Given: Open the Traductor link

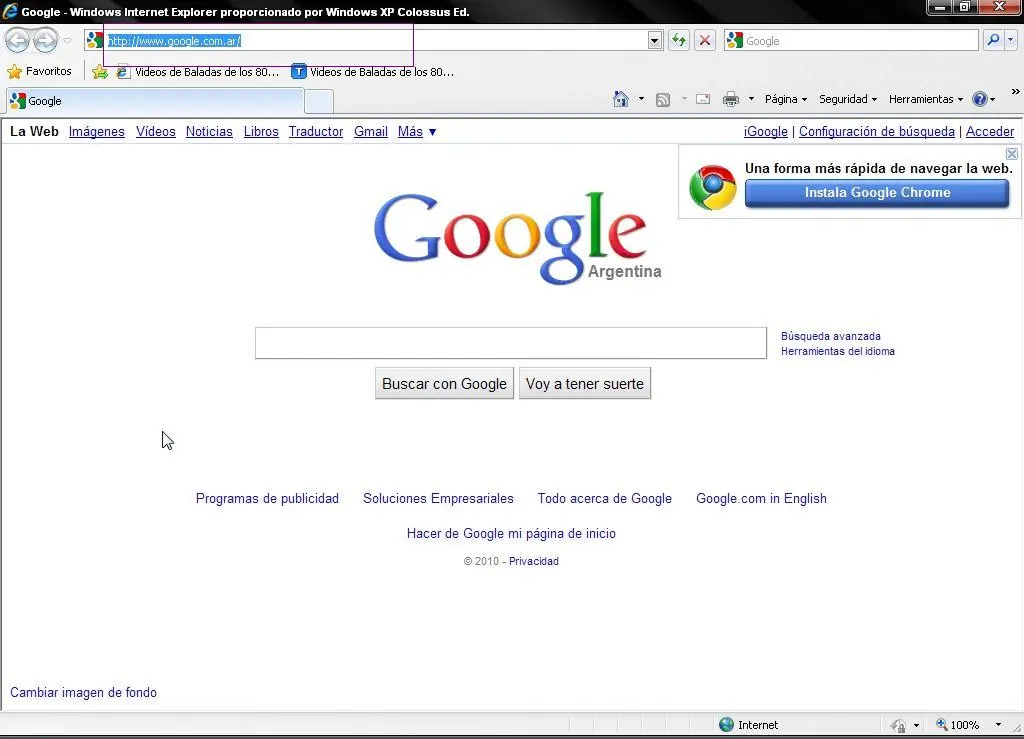Looking at the screenshot, I should click(316, 131).
